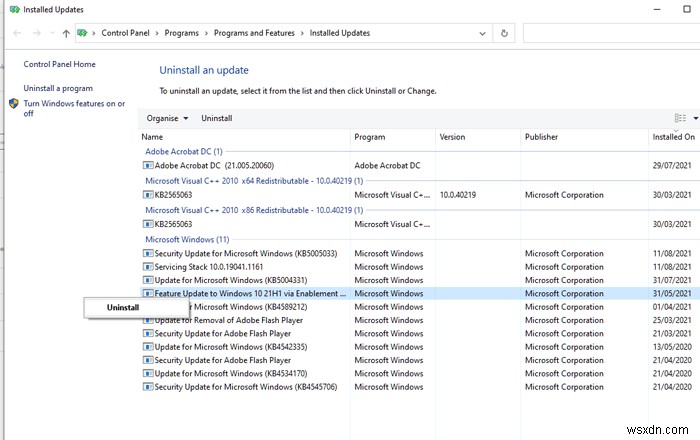
Task: Click Installed Updates title bar icon
Action: tap(15, 9)
